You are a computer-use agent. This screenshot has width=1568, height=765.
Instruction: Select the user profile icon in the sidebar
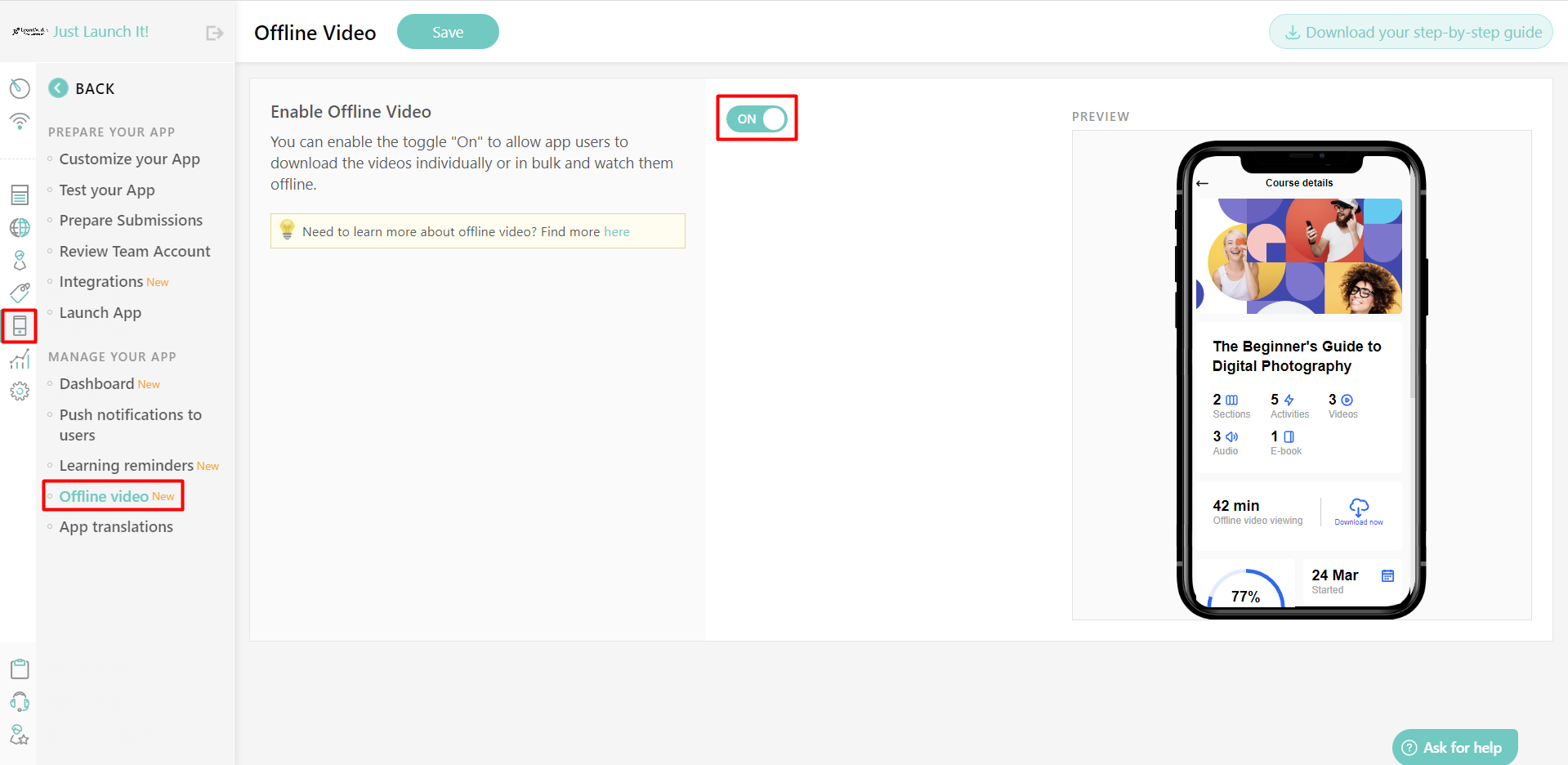pyautogui.click(x=20, y=260)
